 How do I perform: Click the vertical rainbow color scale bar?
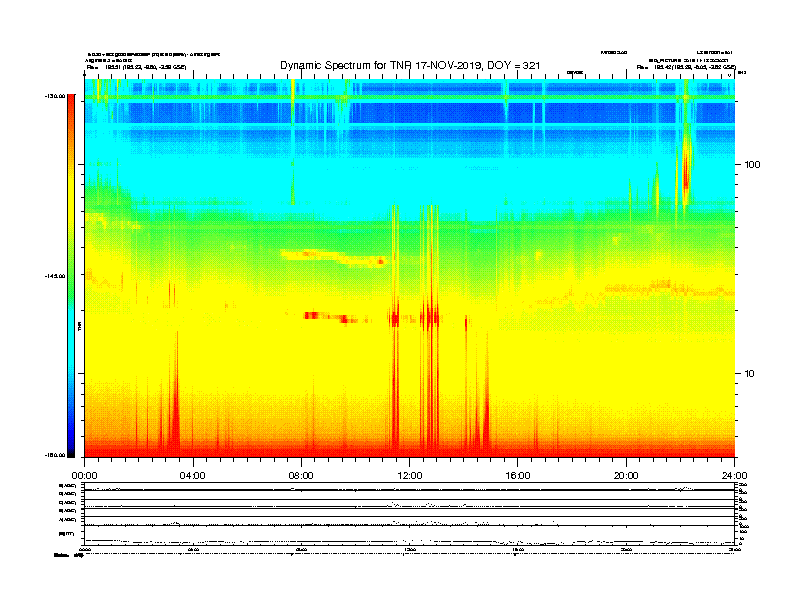pyautogui.click(x=71, y=276)
